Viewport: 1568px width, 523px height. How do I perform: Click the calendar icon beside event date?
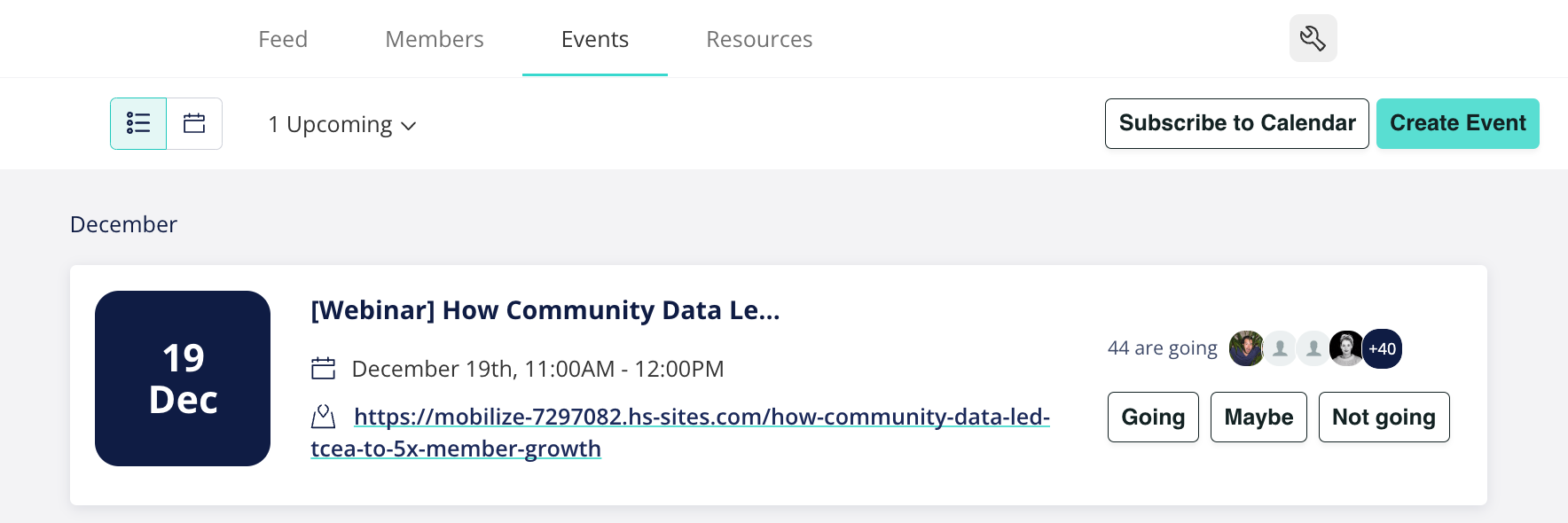pos(324,368)
